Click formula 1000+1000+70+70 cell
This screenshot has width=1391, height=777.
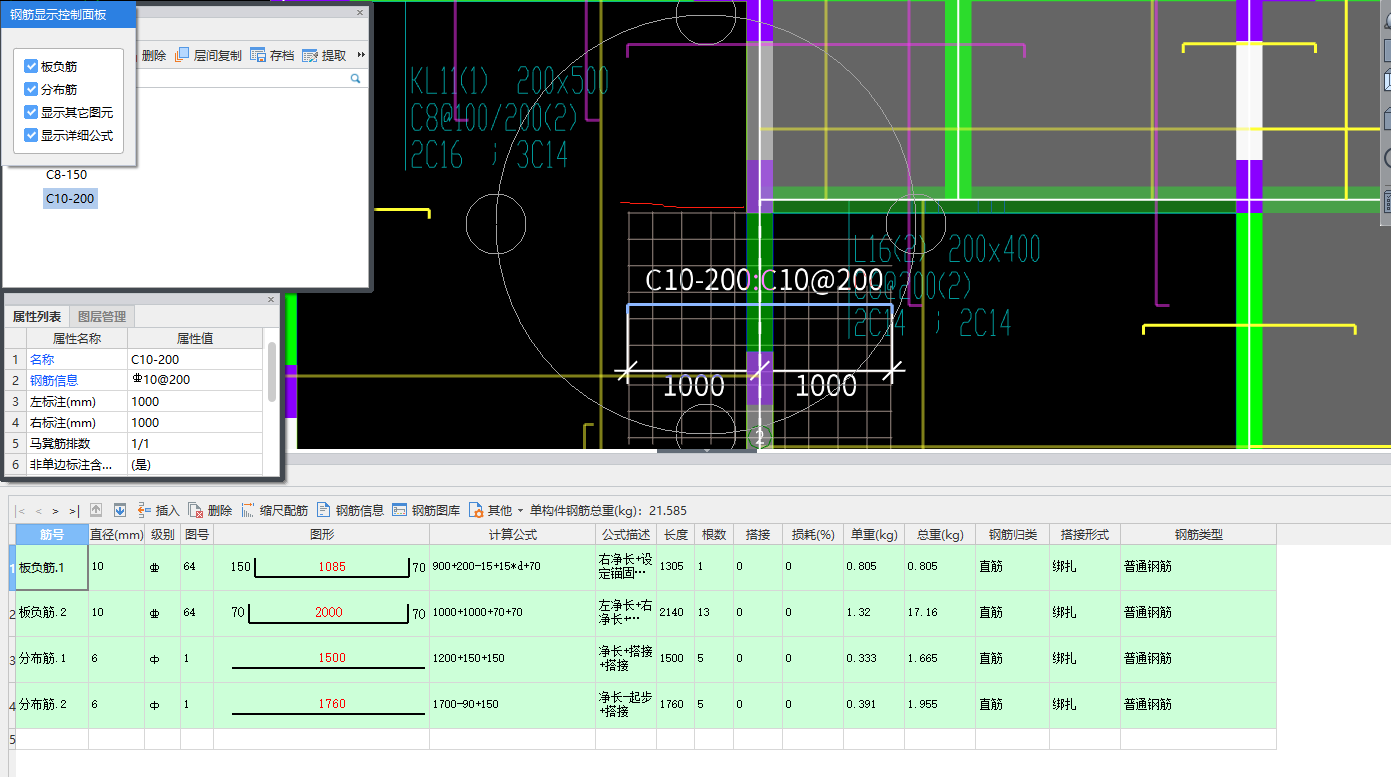click(513, 613)
